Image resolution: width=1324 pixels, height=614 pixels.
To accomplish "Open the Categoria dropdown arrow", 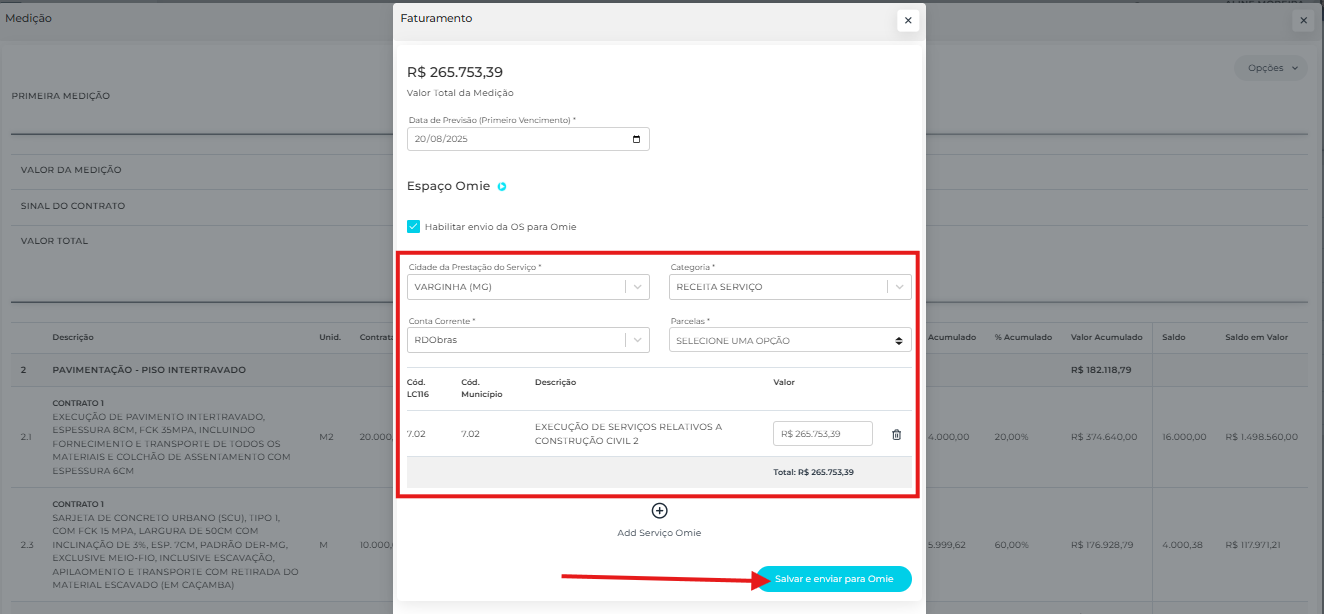I will tap(900, 287).
